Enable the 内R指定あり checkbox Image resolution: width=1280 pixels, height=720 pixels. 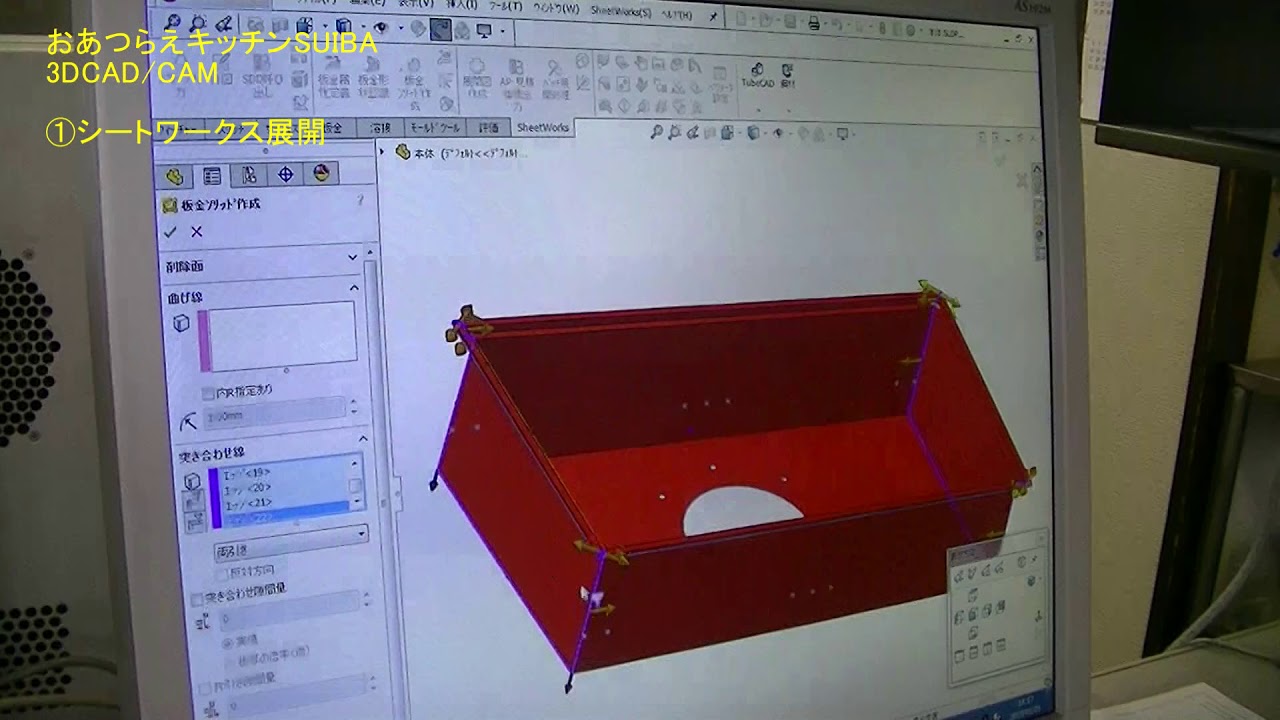(x=208, y=393)
